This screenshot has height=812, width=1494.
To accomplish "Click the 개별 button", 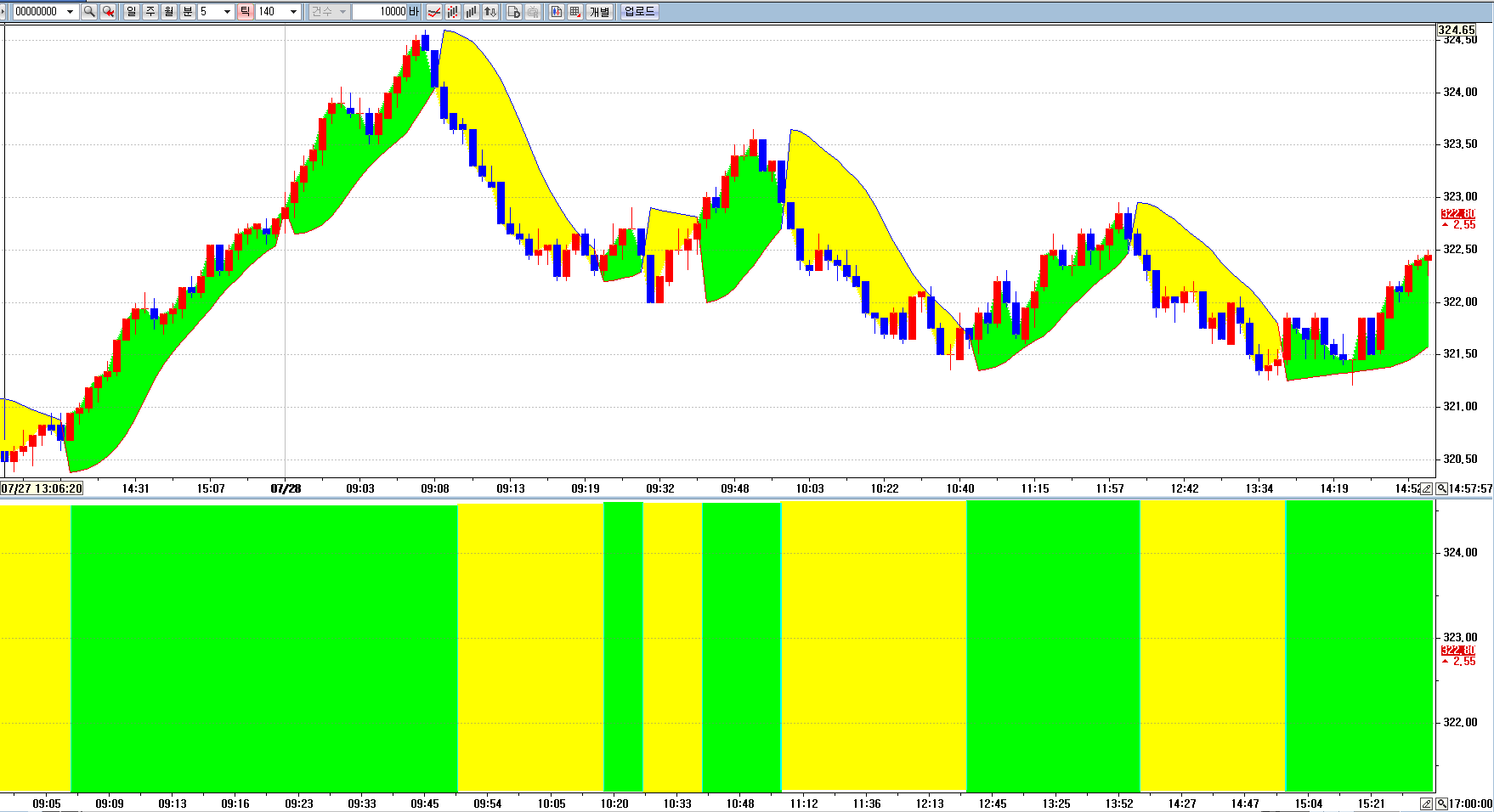I will (600, 11).
